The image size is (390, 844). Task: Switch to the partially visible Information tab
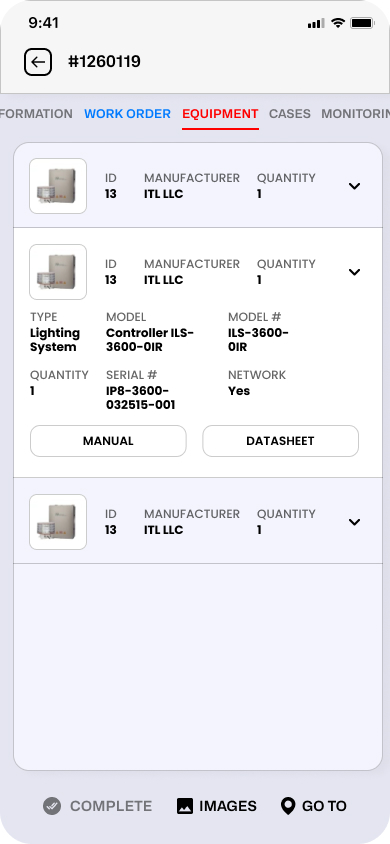(x=36, y=114)
